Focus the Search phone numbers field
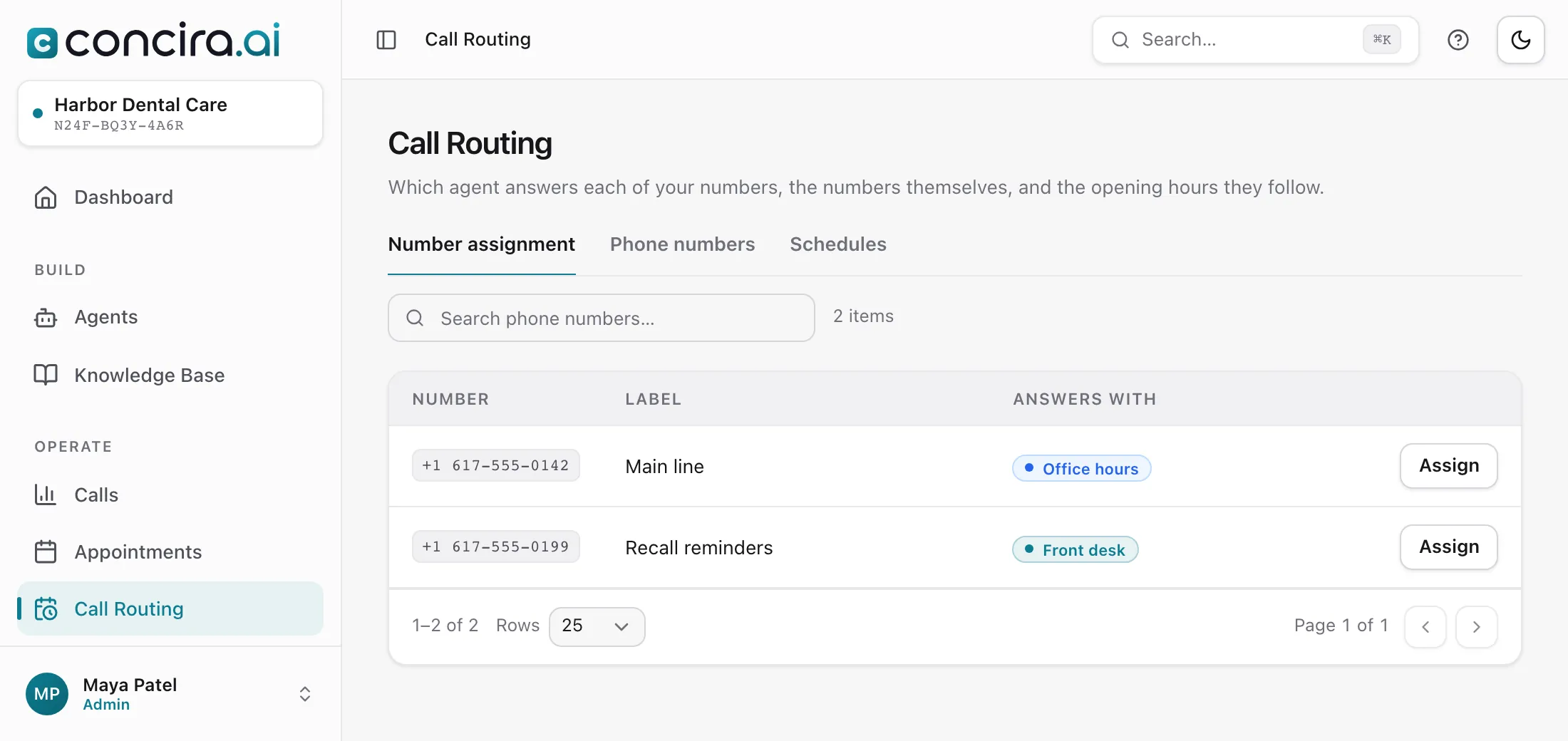1568x741 pixels. (602, 318)
